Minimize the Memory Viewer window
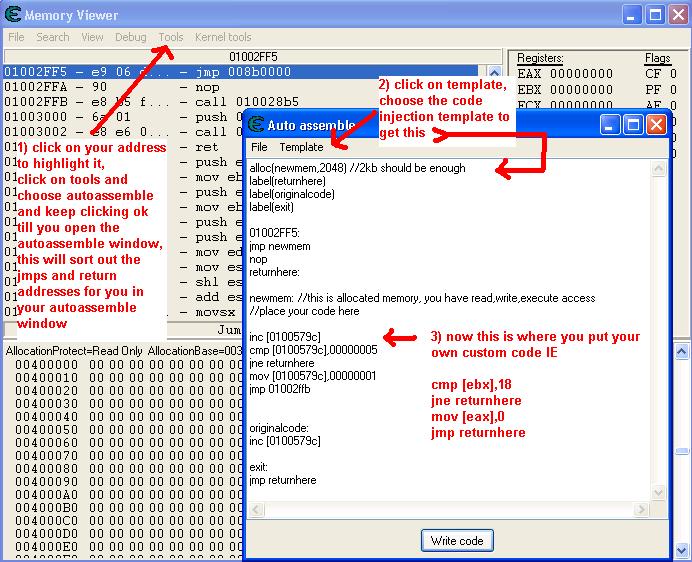The image size is (692, 562). click(x=632, y=15)
